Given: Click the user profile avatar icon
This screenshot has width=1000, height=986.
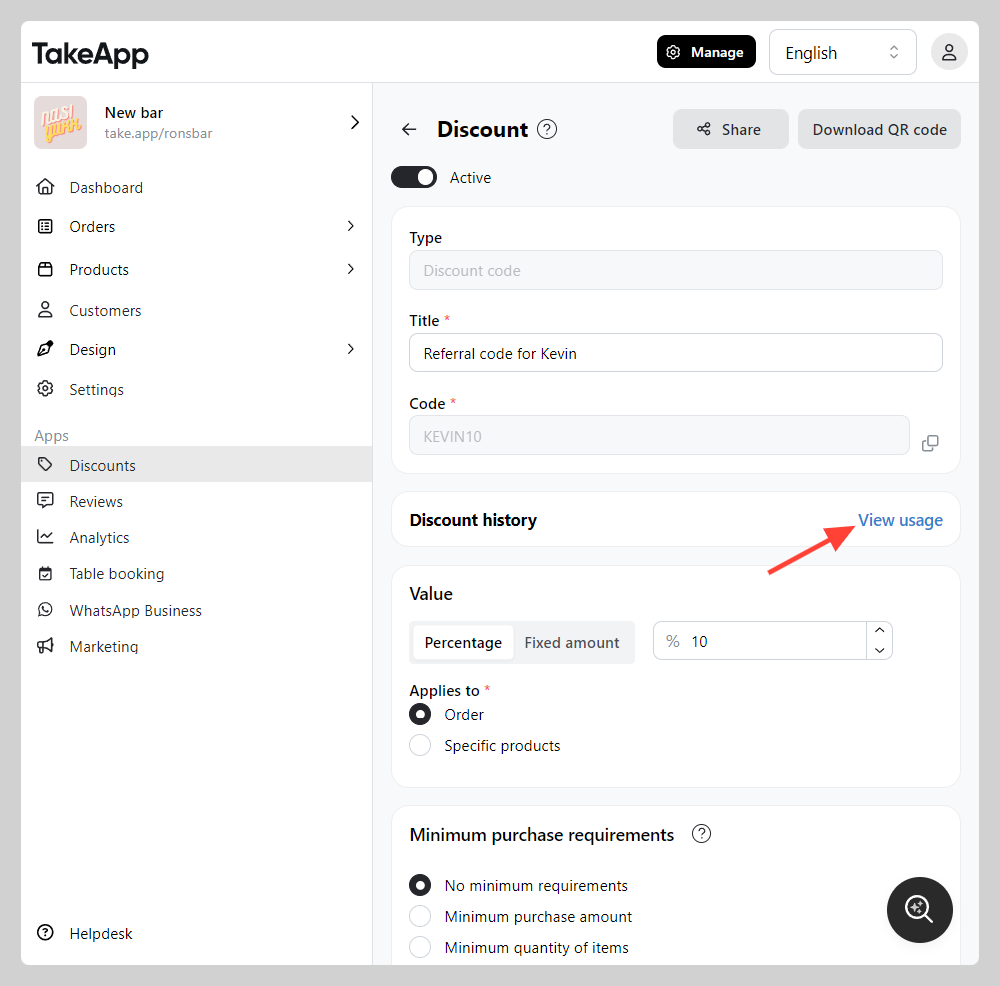Looking at the screenshot, I should (949, 52).
